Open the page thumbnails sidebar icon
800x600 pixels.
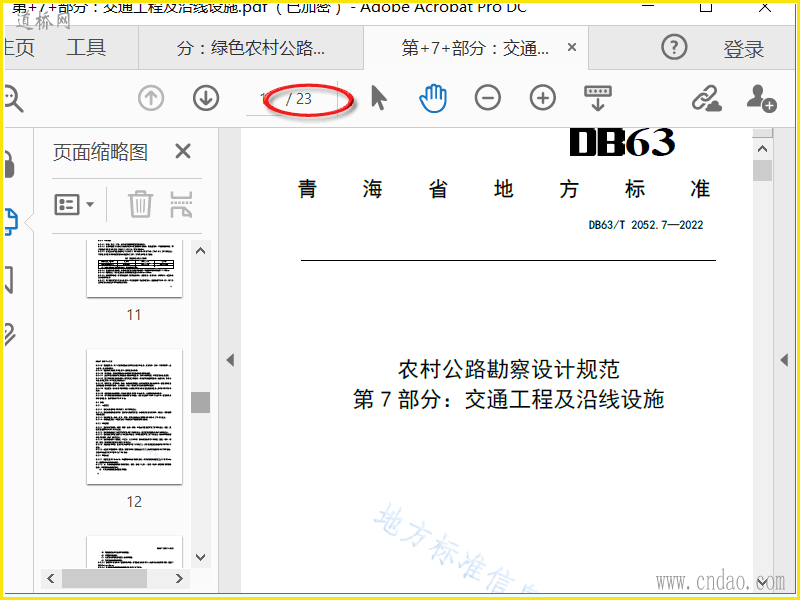pyautogui.click(x=11, y=222)
